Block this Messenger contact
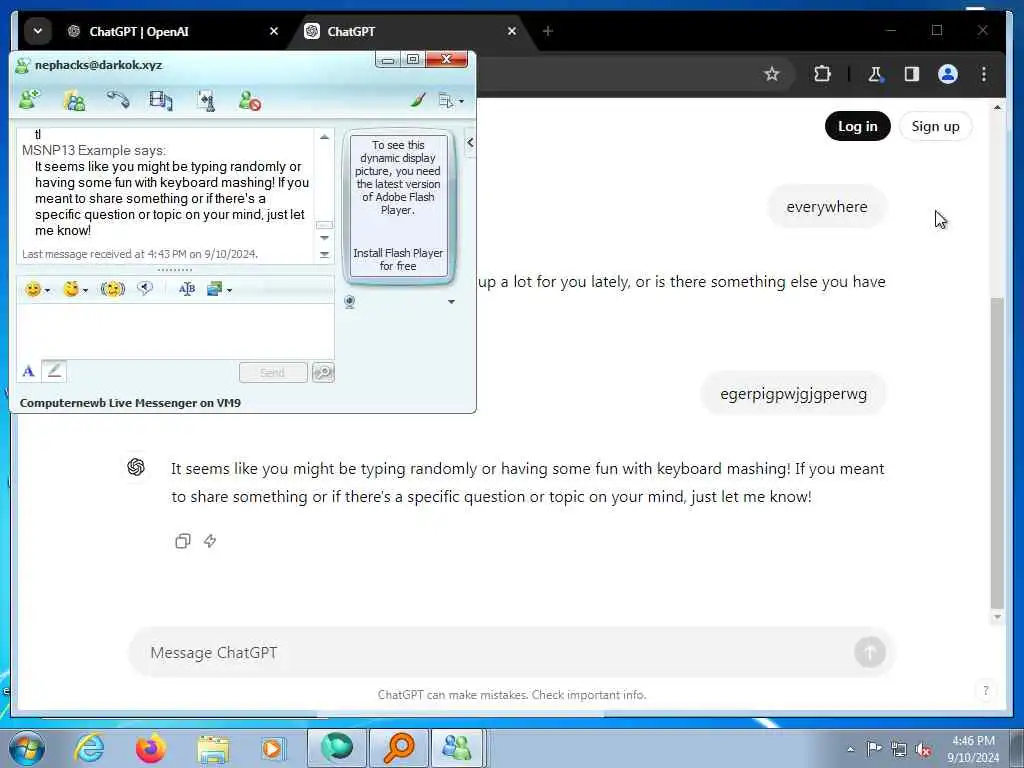 249,100
